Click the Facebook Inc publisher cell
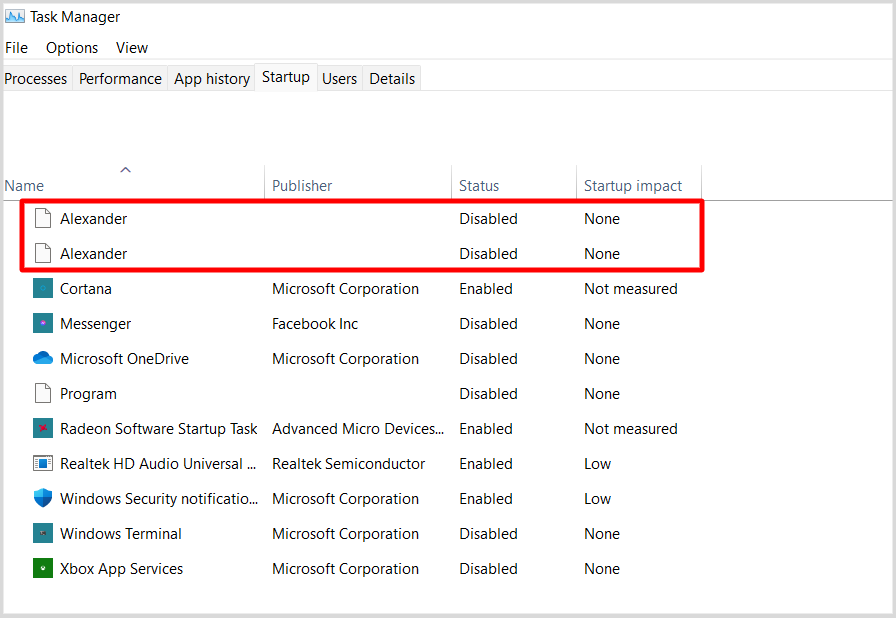The width and height of the screenshot is (896, 618). click(x=315, y=324)
